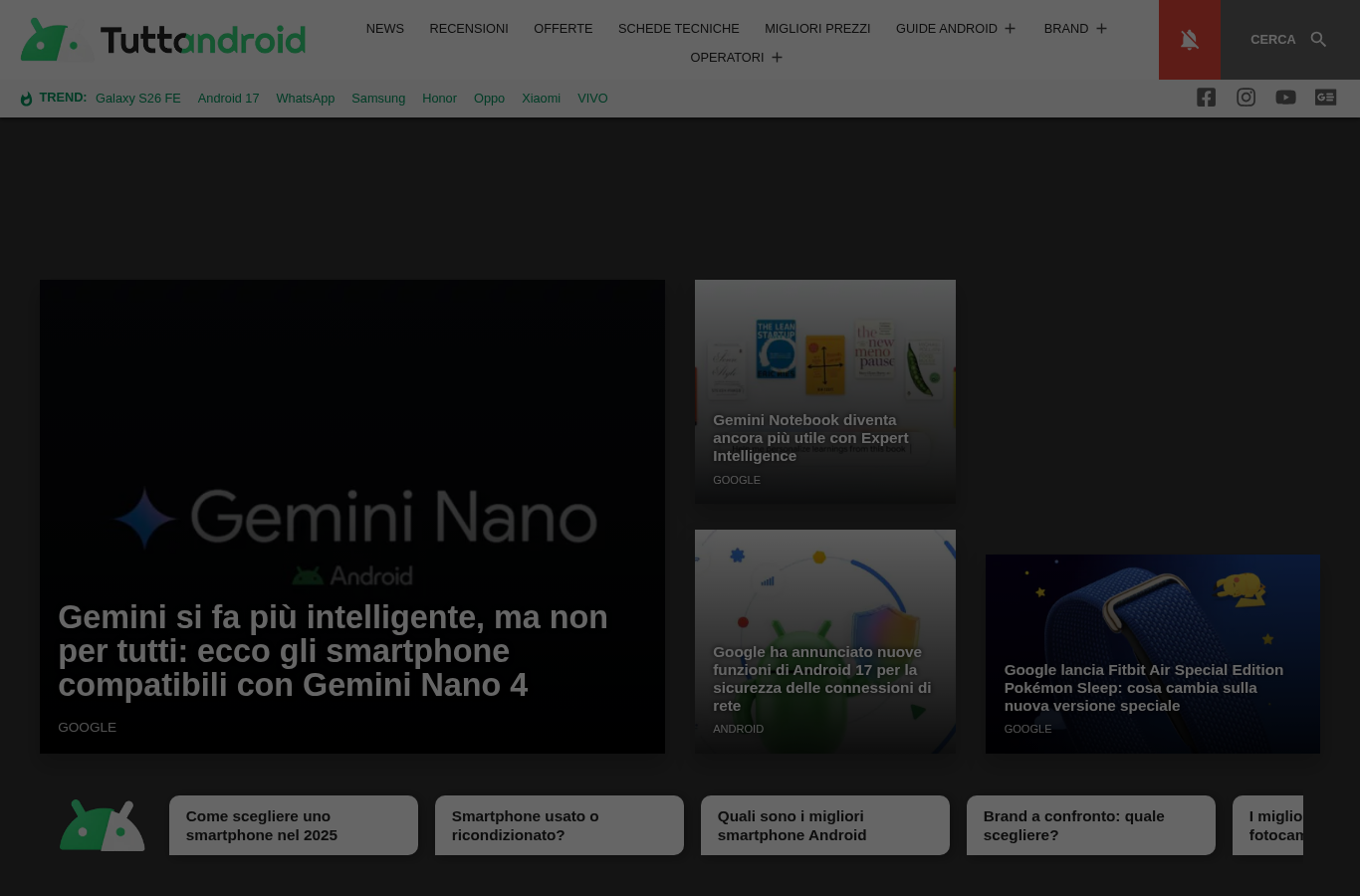1360x896 pixels.
Task: Toggle the notification bell button
Action: pos(1189,40)
